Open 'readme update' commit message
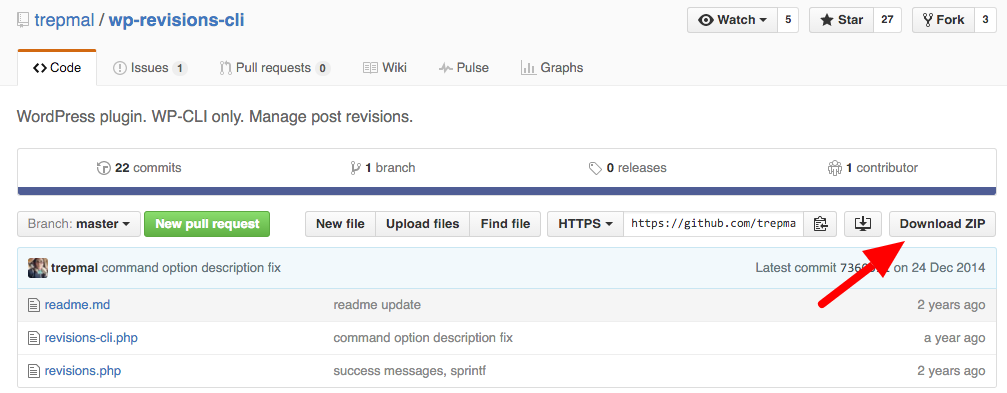This screenshot has height=393, width=1007. pos(377,304)
